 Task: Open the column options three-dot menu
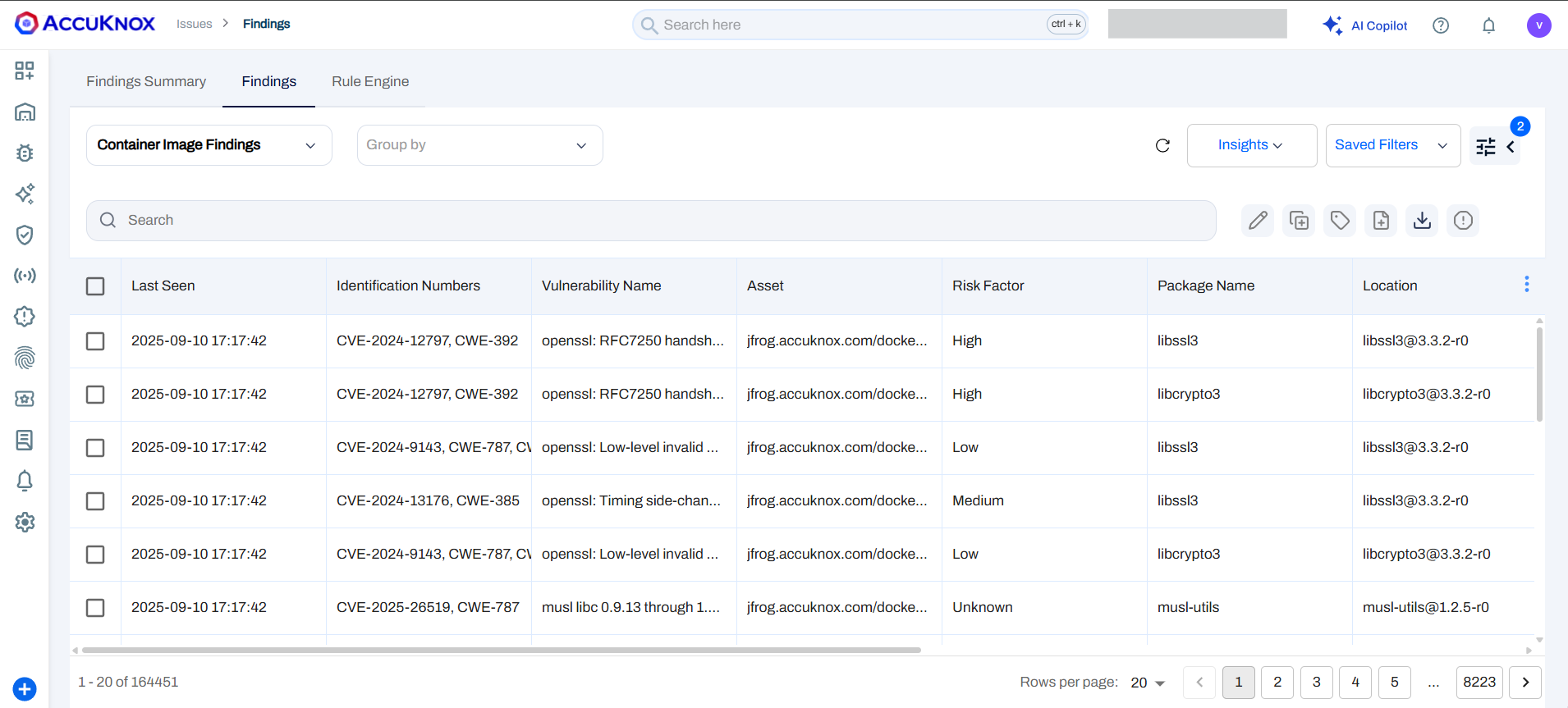tap(1526, 284)
